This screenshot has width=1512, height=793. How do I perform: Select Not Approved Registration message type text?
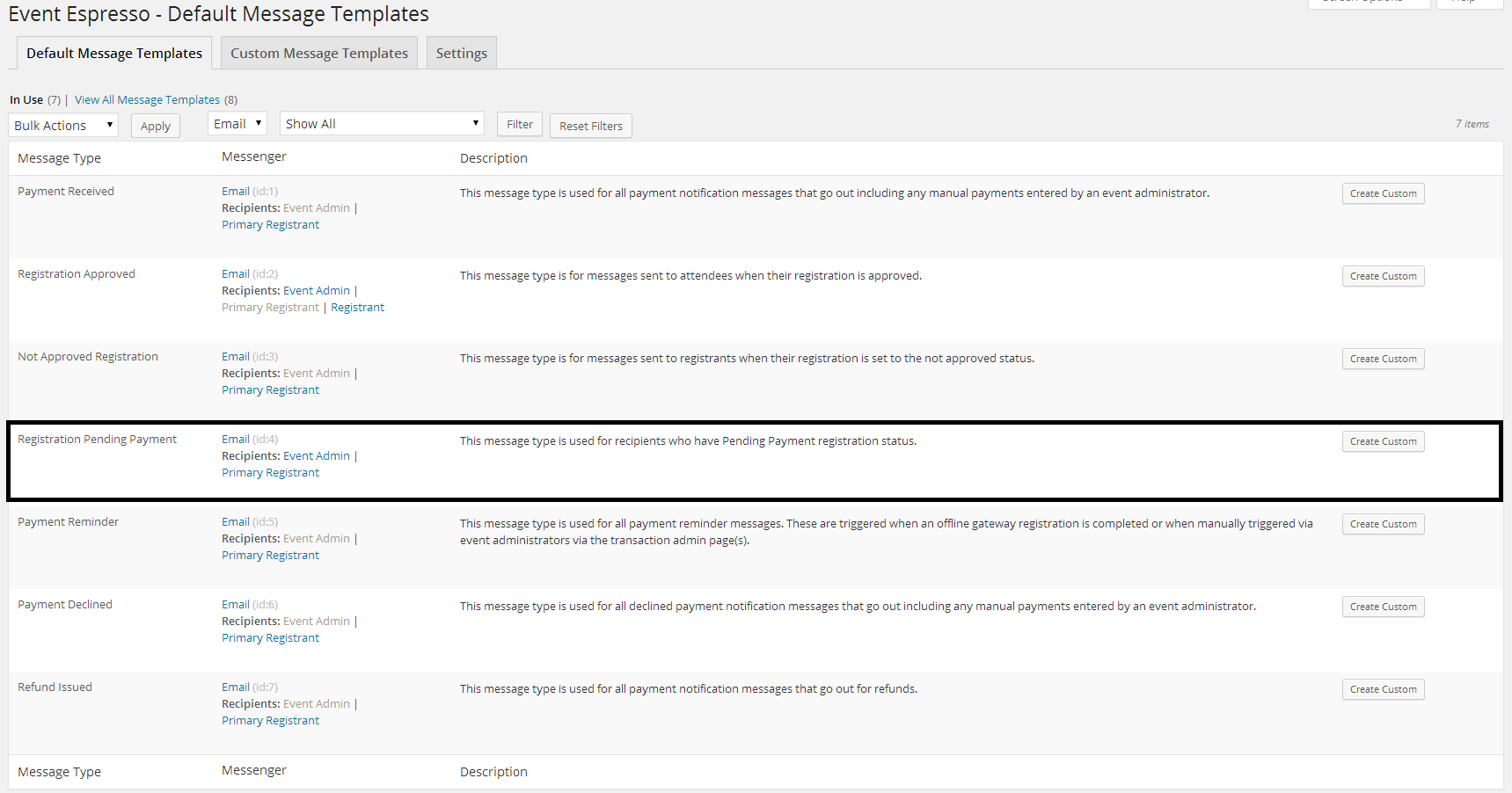pos(88,356)
